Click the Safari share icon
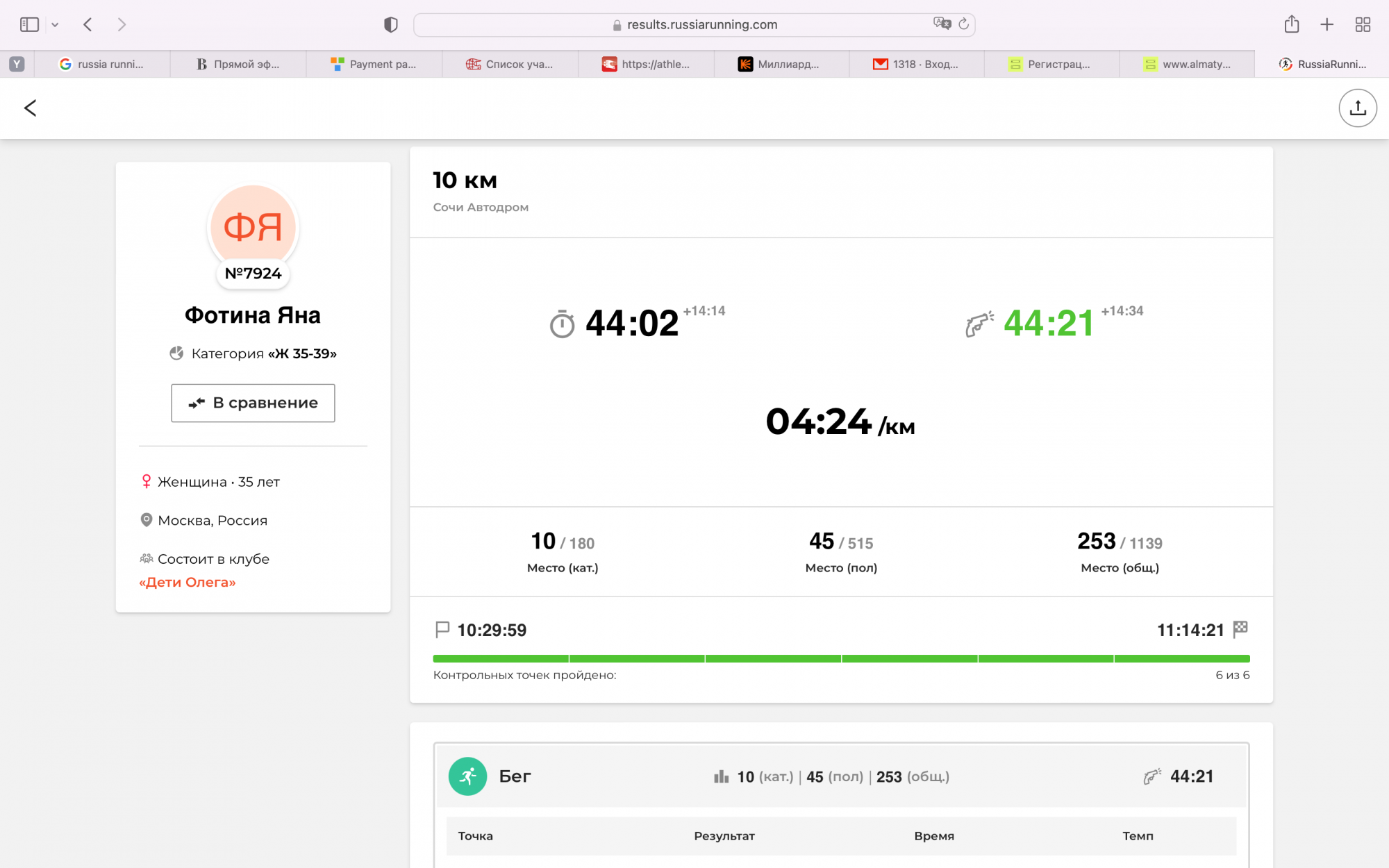Image resolution: width=1389 pixels, height=868 pixels. click(1291, 25)
